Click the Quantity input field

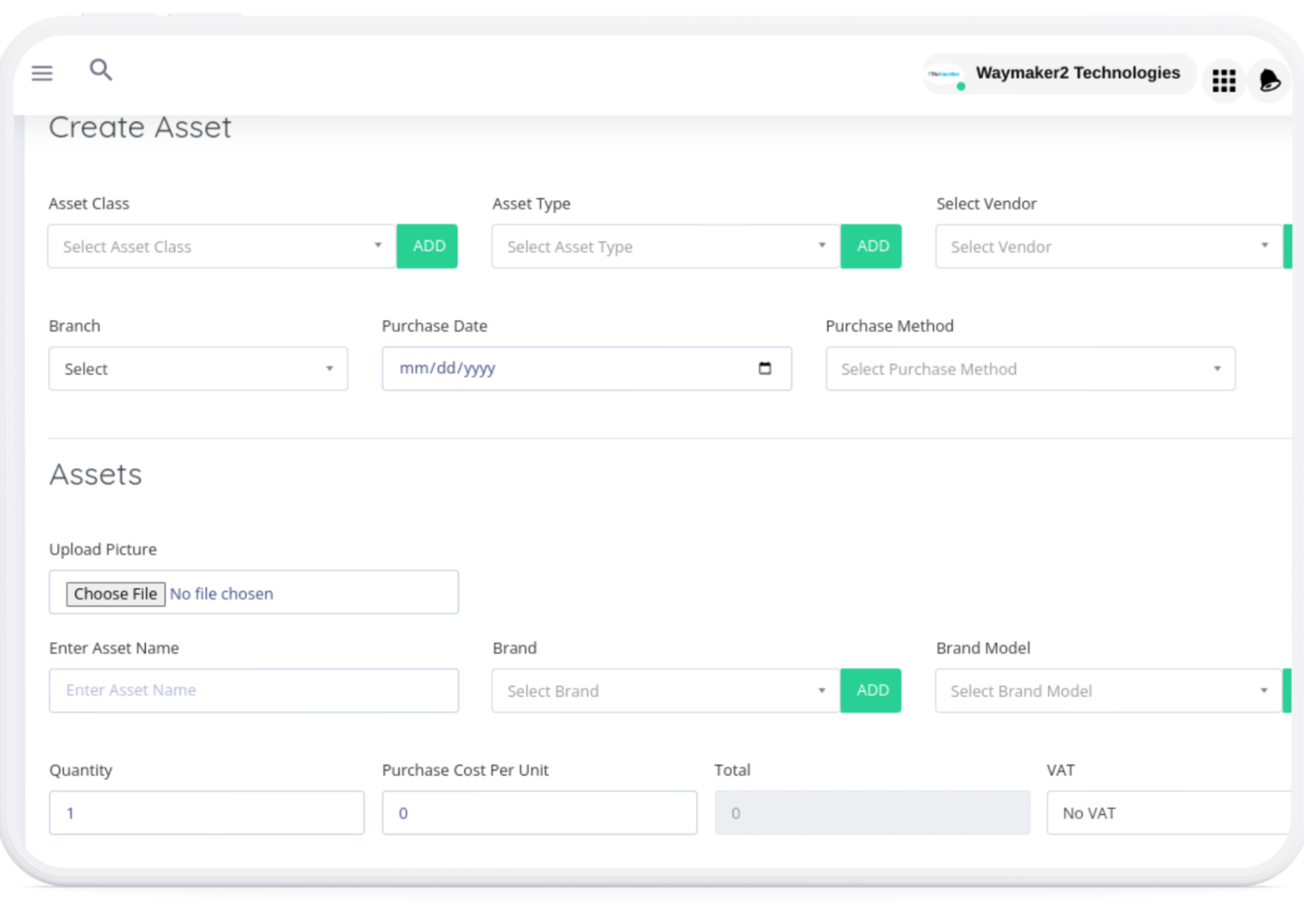point(206,813)
